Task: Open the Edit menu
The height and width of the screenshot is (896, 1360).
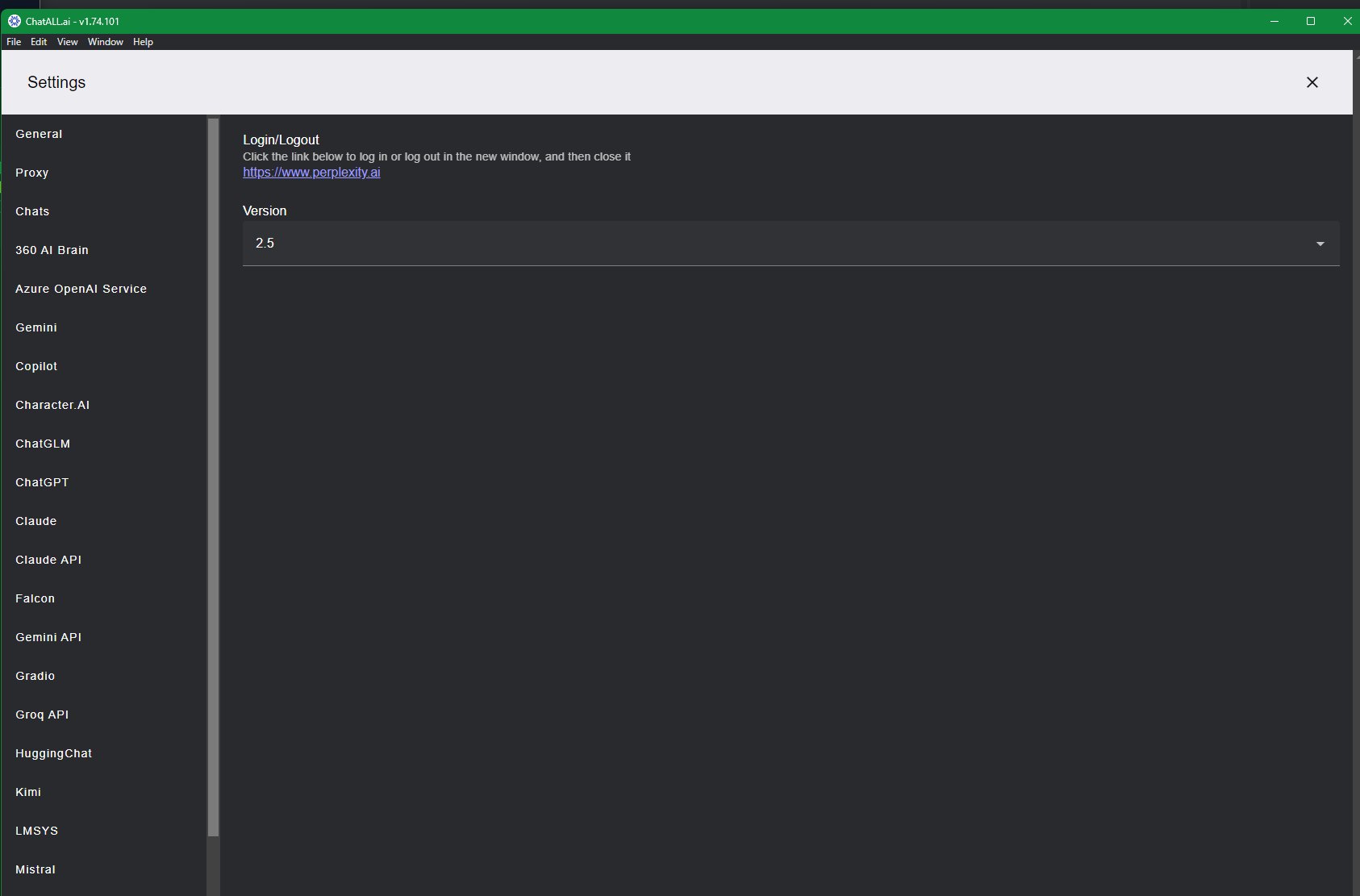Action: tap(39, 42)
